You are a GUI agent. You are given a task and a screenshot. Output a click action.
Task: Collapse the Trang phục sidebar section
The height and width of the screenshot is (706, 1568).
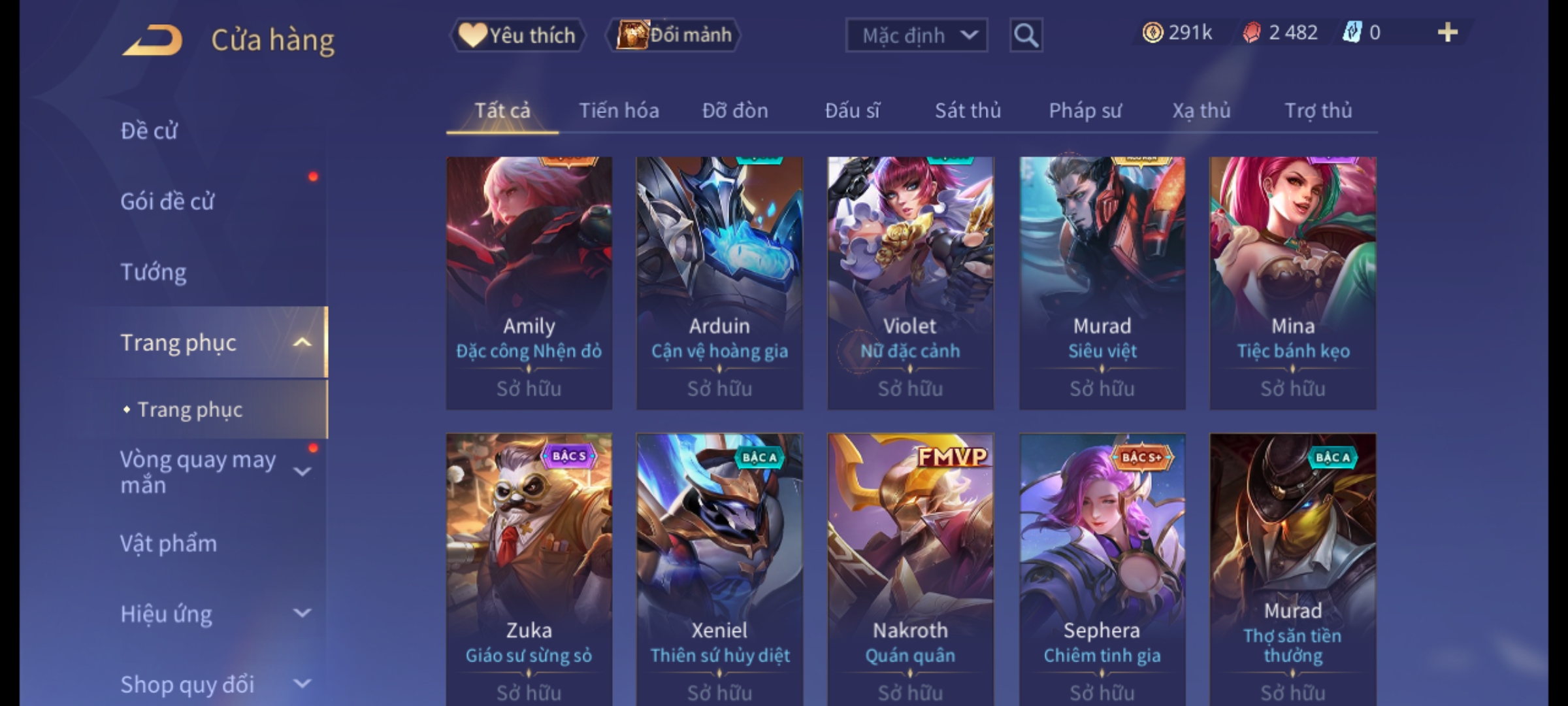coord(302,342)
